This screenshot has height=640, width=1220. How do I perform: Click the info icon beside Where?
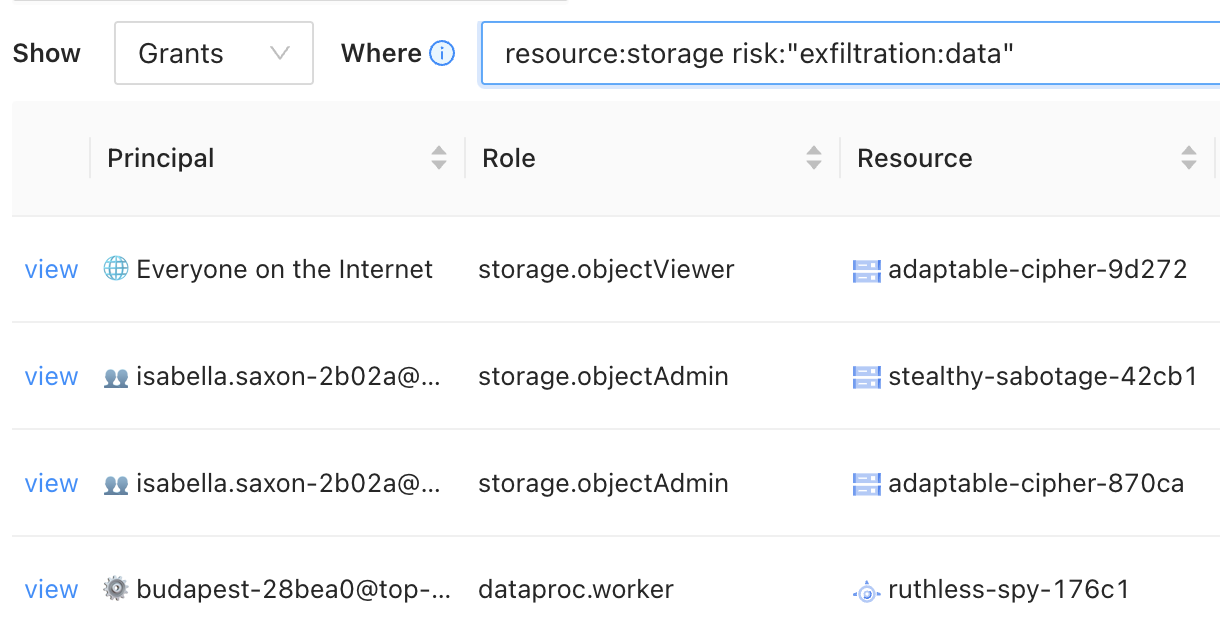pos(441,54)
